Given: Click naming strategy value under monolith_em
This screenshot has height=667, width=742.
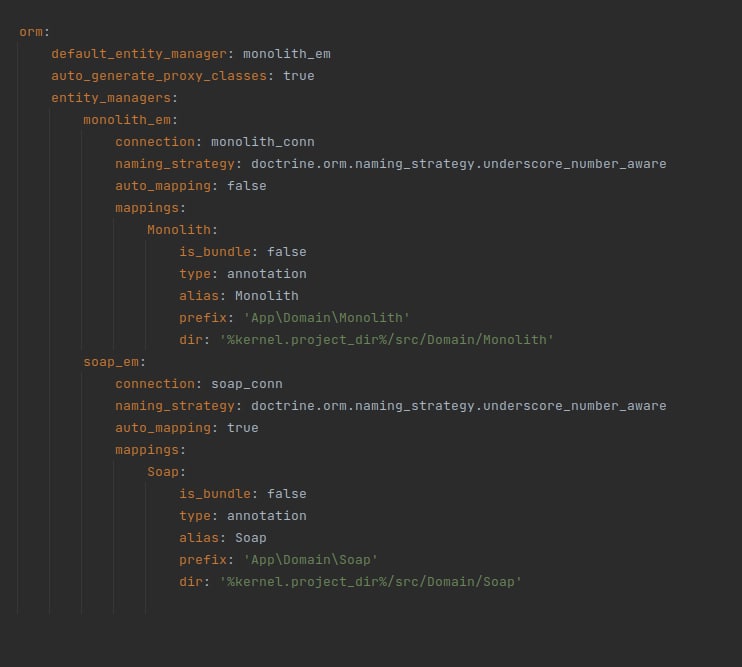Looking at the screenshot, I should pos(459,164).
